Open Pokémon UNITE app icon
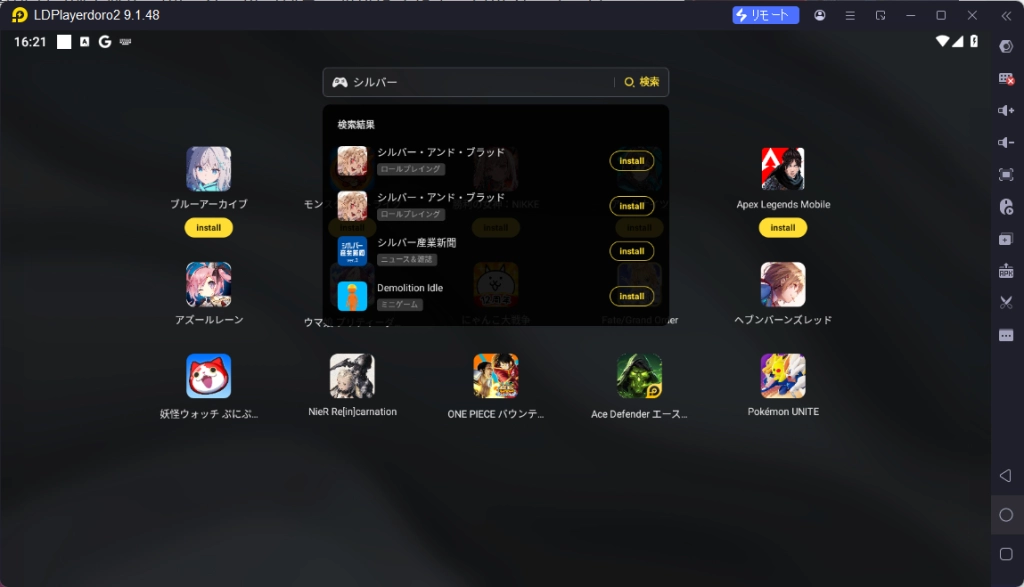The image size is (1024, 587). [x=783, y=376]
